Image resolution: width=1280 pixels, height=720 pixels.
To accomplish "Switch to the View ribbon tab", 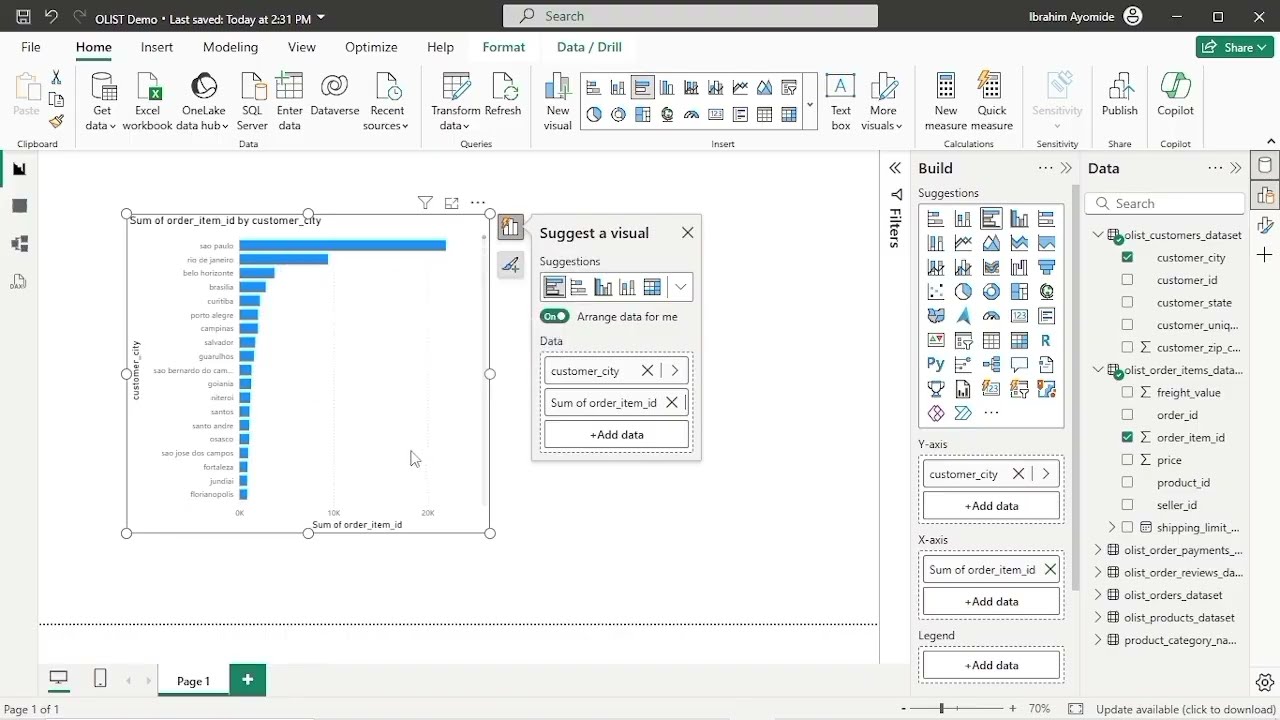I will pyautogui.click(x=301, y=47).
